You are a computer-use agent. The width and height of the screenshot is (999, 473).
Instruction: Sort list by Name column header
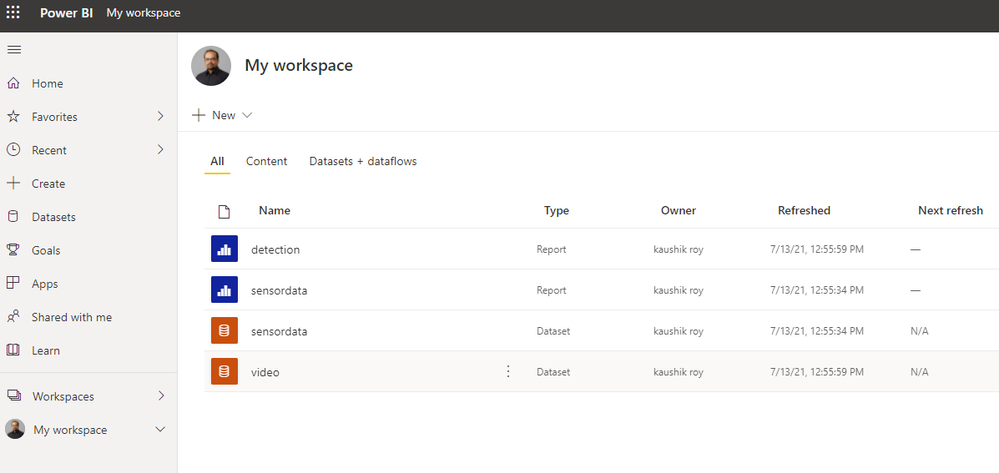274,211
